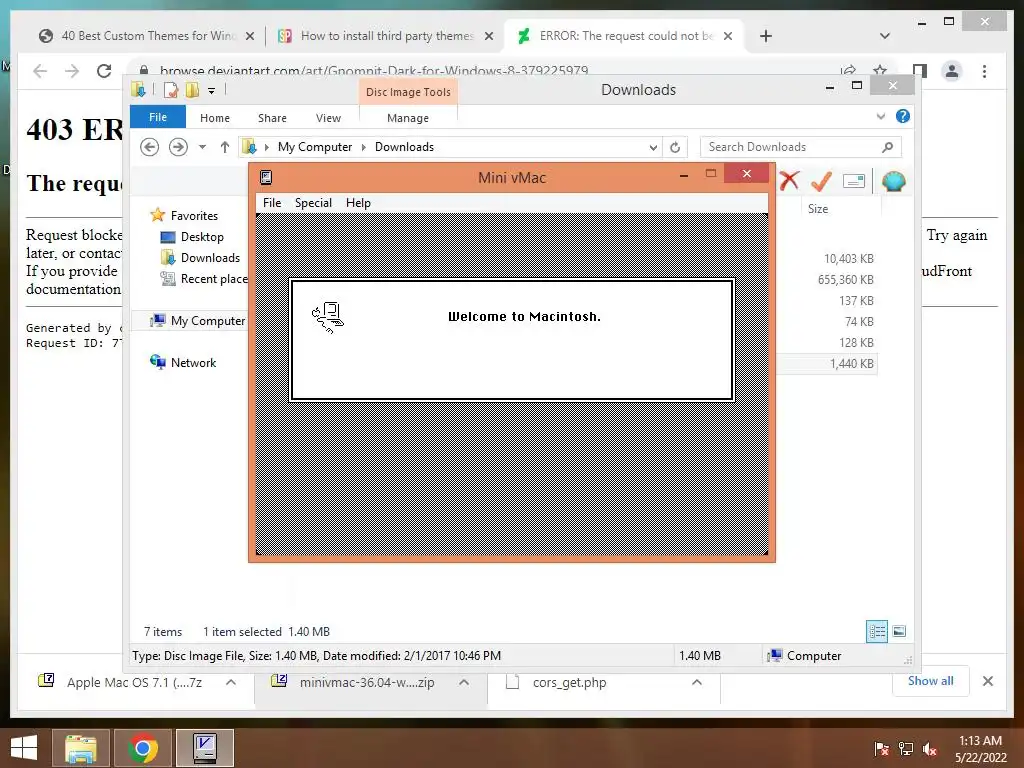Open the Manage tab under Disc Image Tools

[x=408, y=118]
